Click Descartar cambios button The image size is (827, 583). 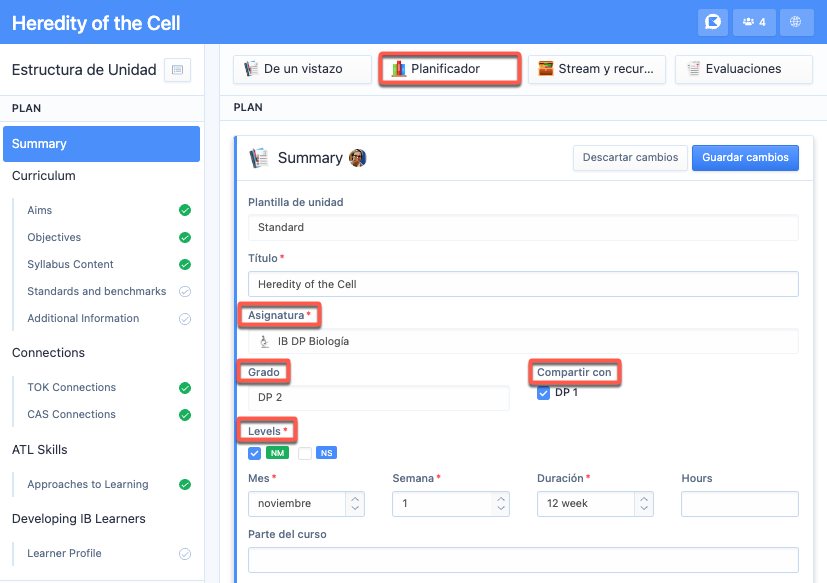coord(629,158)
